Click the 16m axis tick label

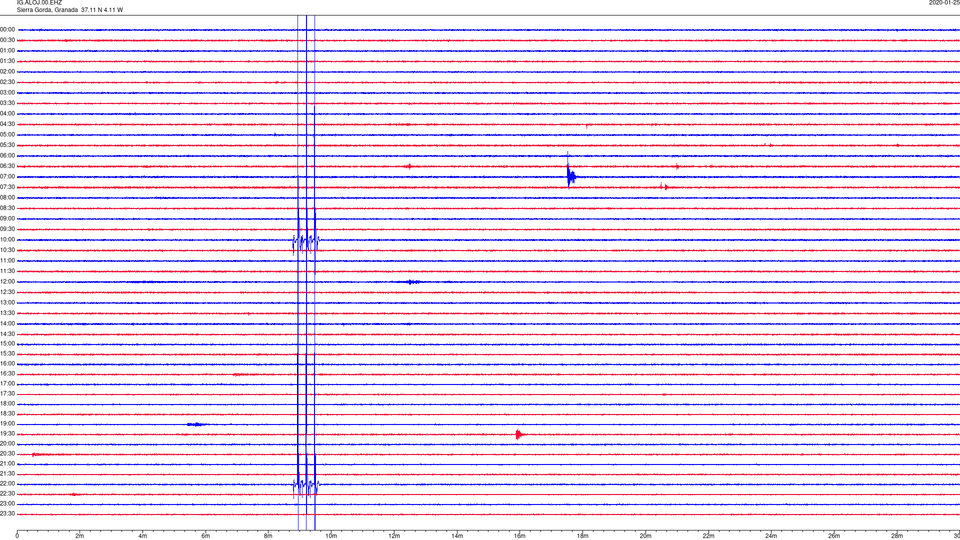point(520,536)
